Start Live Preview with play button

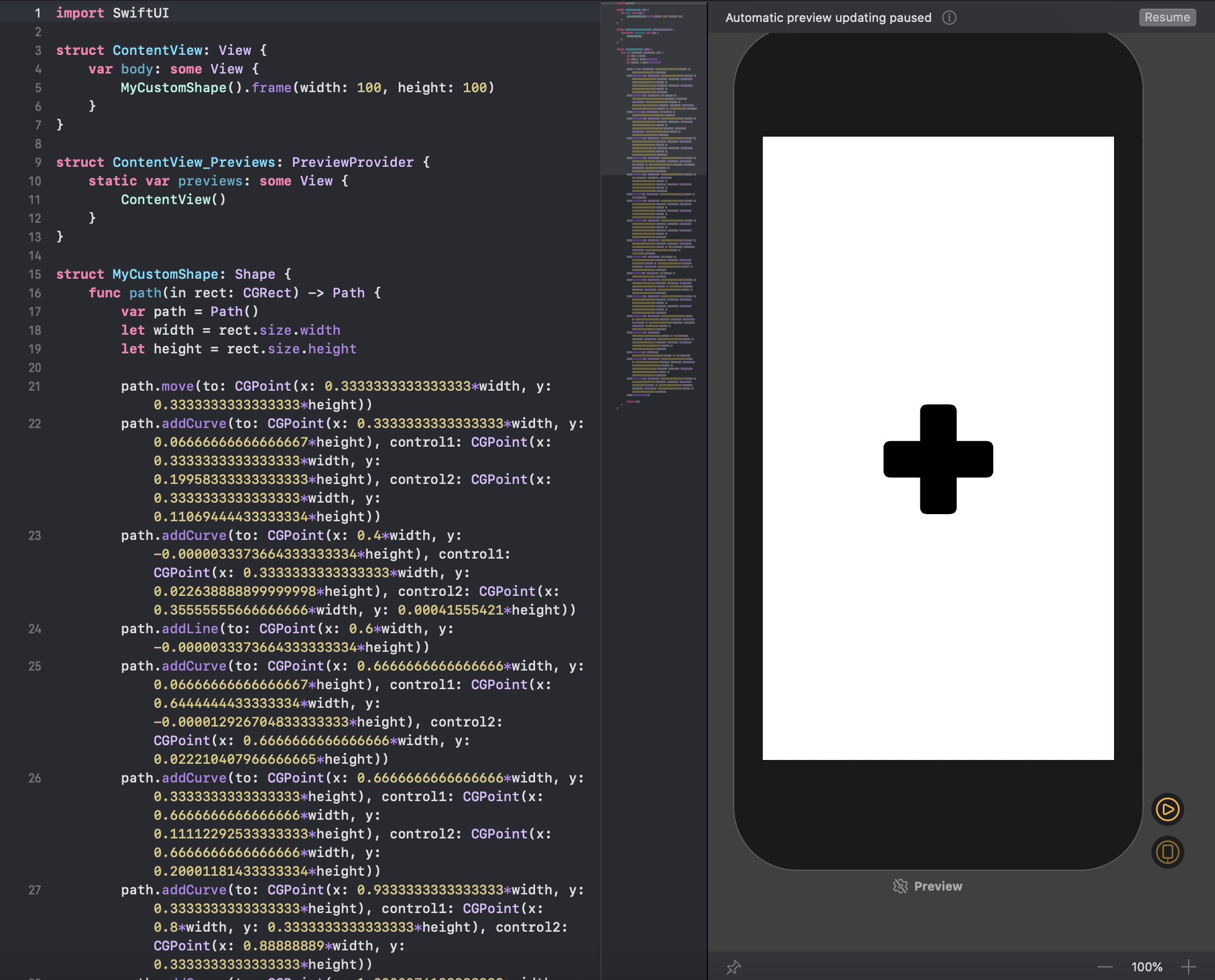(1167, 809)
